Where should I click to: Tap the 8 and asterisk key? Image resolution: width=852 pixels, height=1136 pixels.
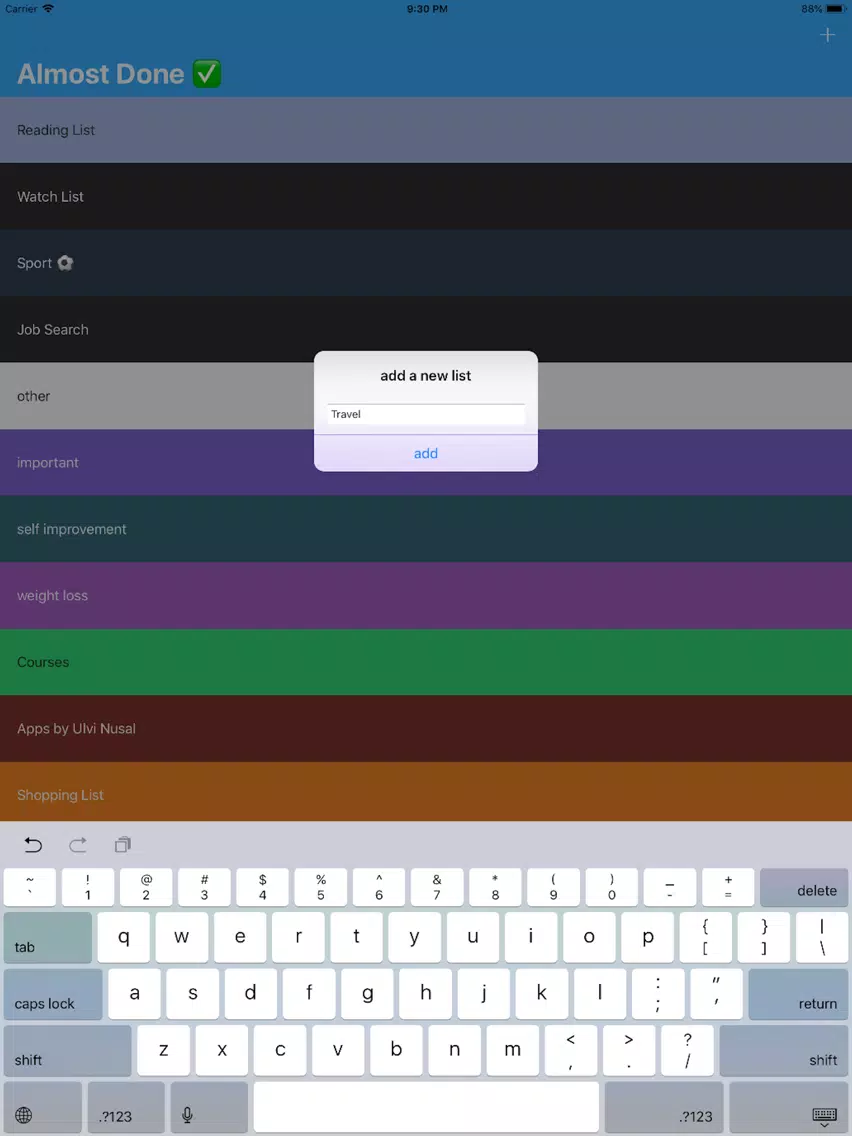pos(496,888)
